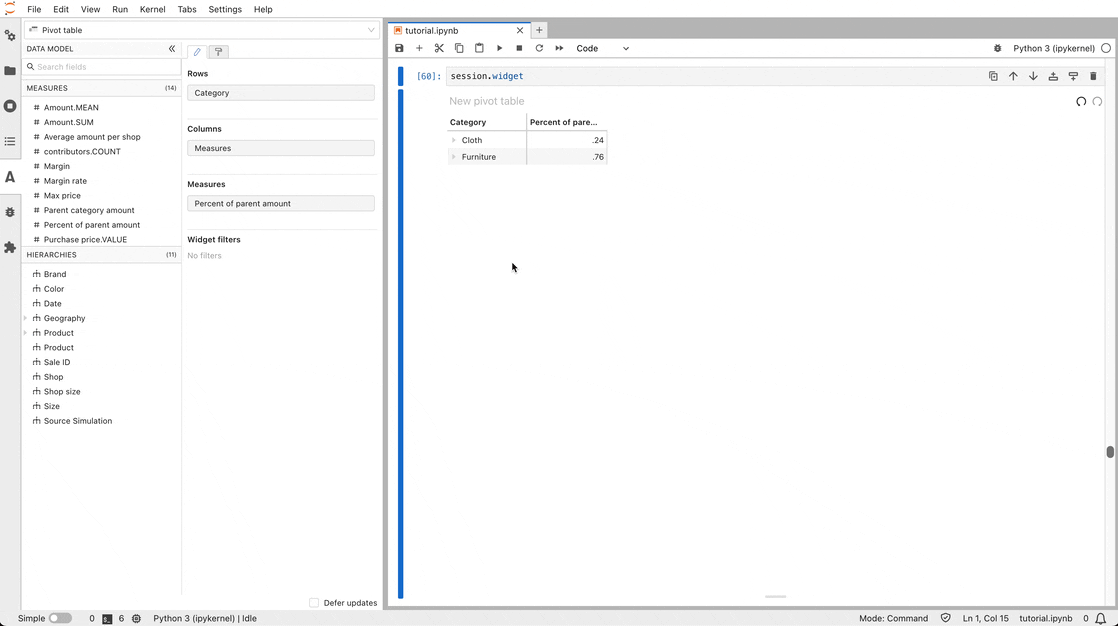Move the cell down with arrow icon
Image resolution: width=1118 pixels, height=626 pixels.
(1033, 76)
